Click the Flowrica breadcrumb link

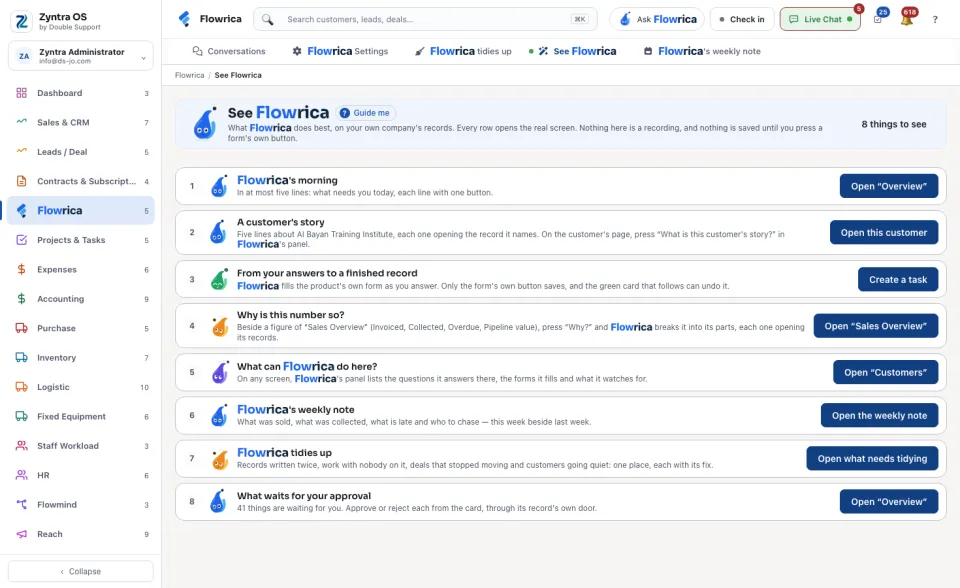pyautogui.click(x=189, y=75)
